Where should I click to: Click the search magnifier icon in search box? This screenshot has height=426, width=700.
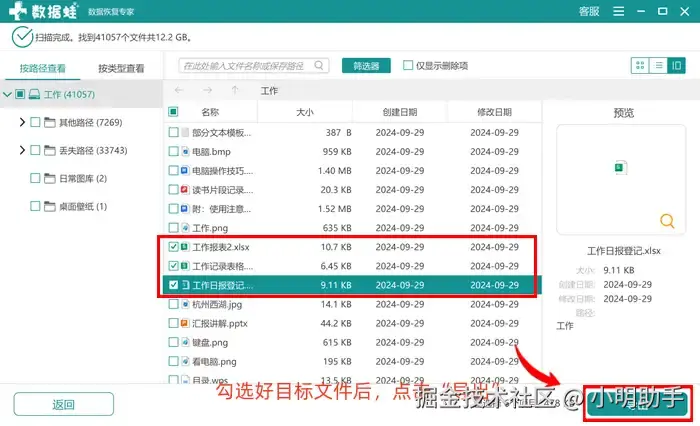[x=319, y=65]
